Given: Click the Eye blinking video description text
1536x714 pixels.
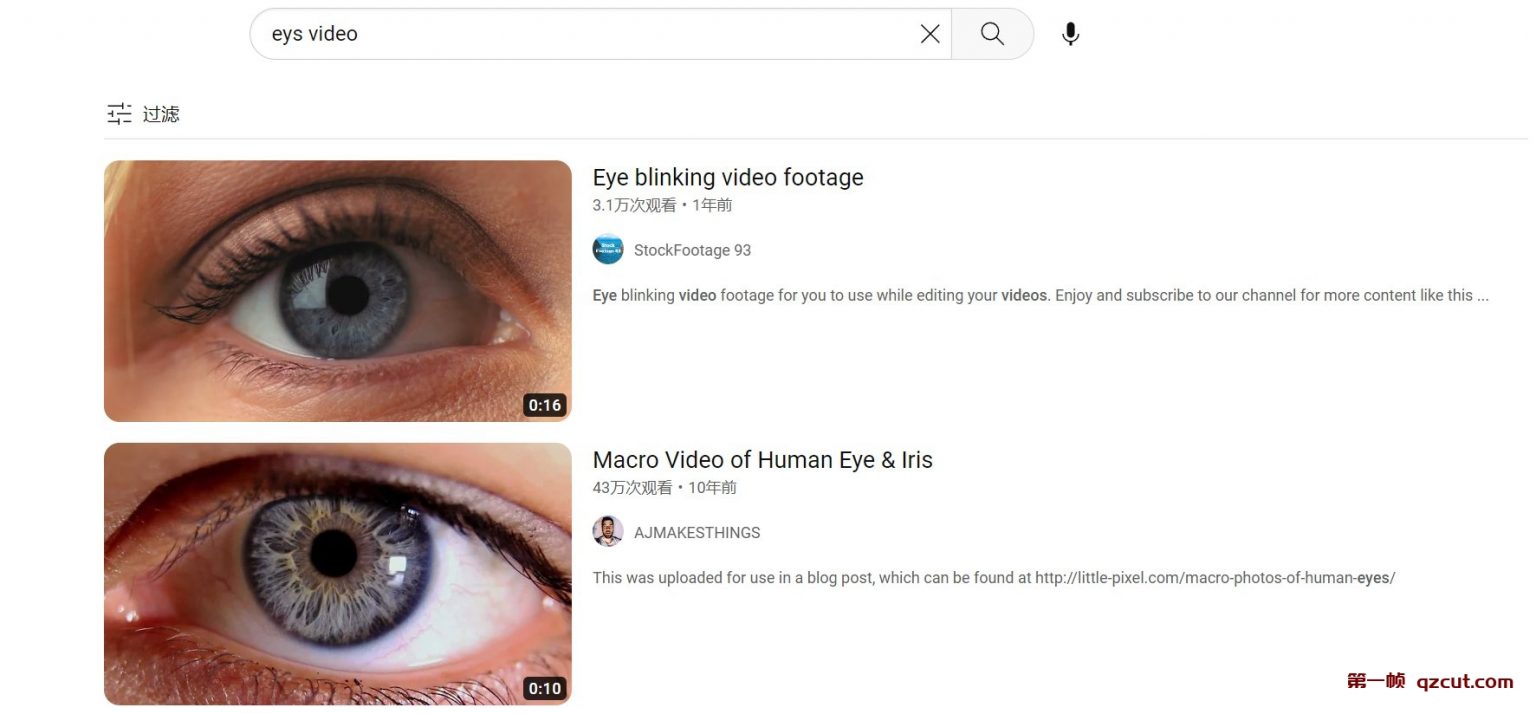Looking at the screenshot, I should pos(1040,295).
